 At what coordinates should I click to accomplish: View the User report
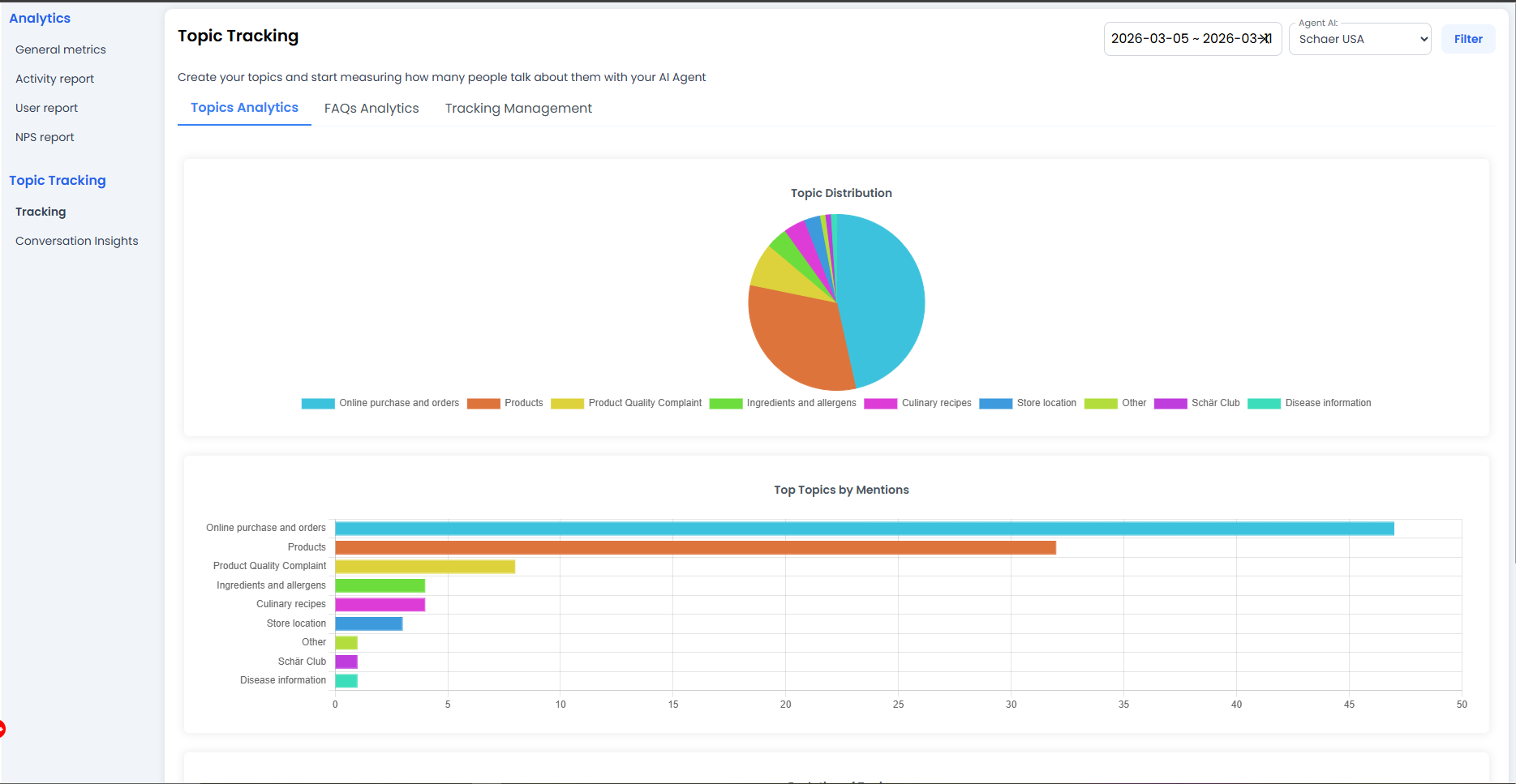click(46, 108)
